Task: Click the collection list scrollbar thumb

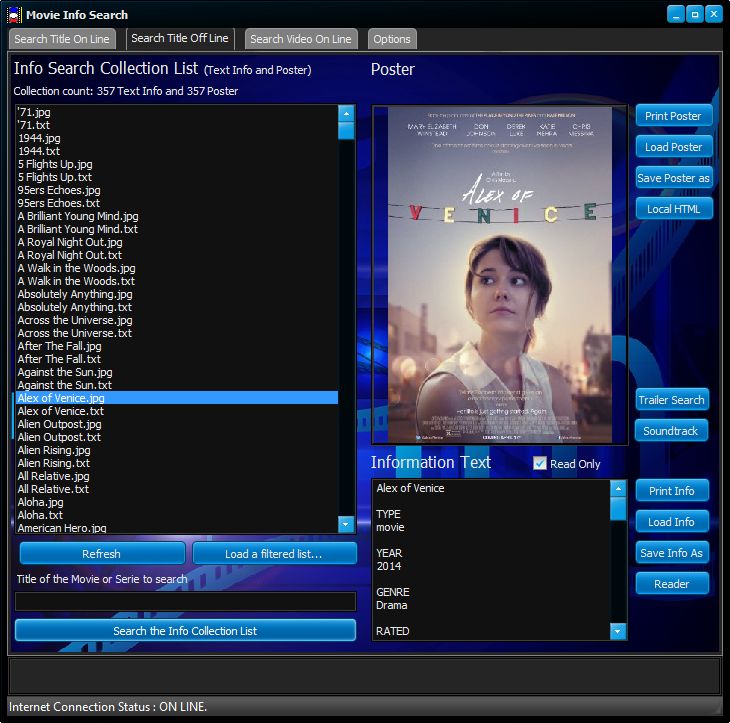Action: click(346, 131)
